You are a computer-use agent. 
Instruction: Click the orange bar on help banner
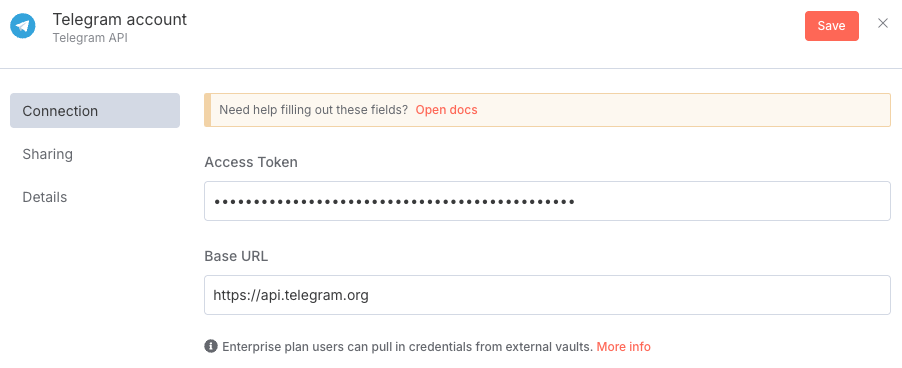coord(207,110)
